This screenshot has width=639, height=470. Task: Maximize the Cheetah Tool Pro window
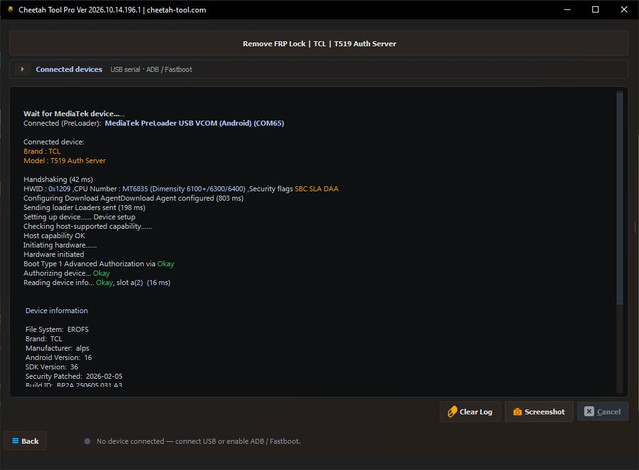point(595,9)
